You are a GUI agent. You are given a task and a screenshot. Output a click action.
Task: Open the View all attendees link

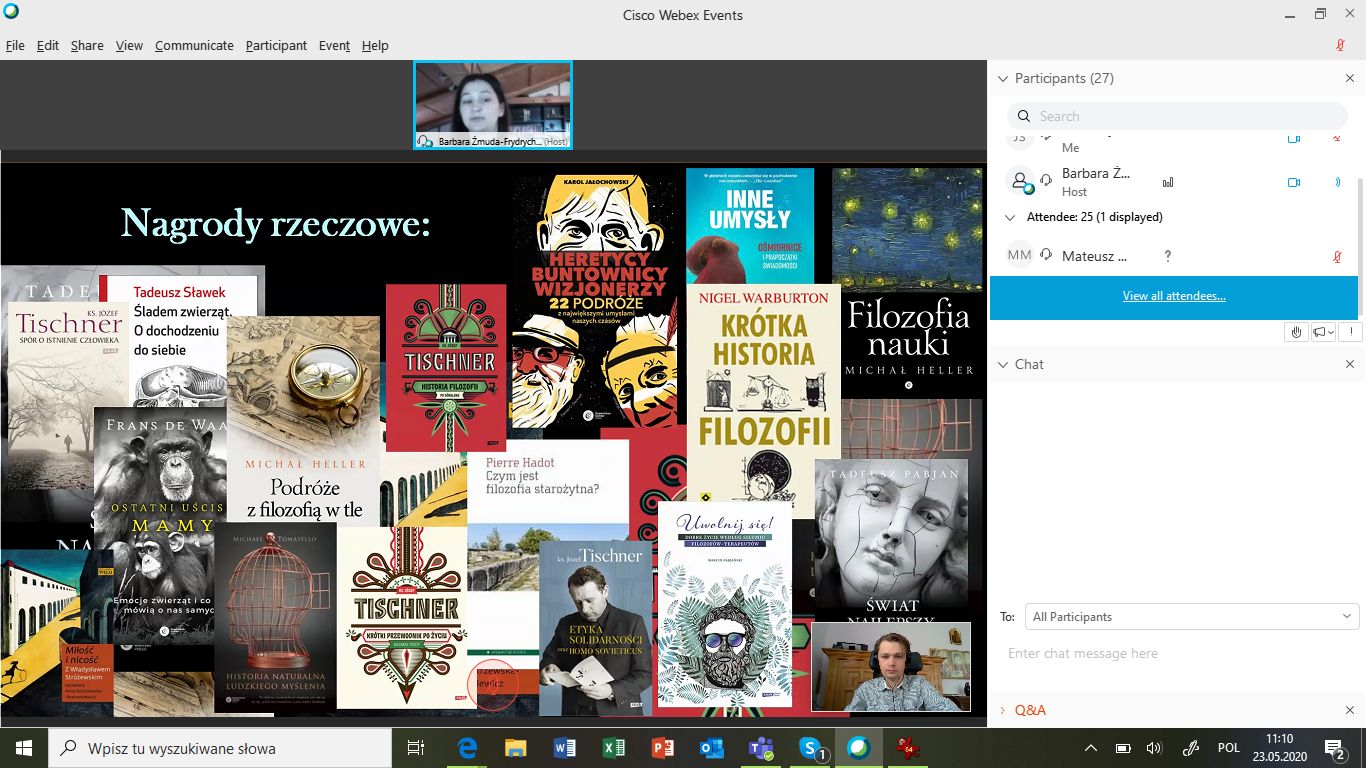(x=1174, y=296)
